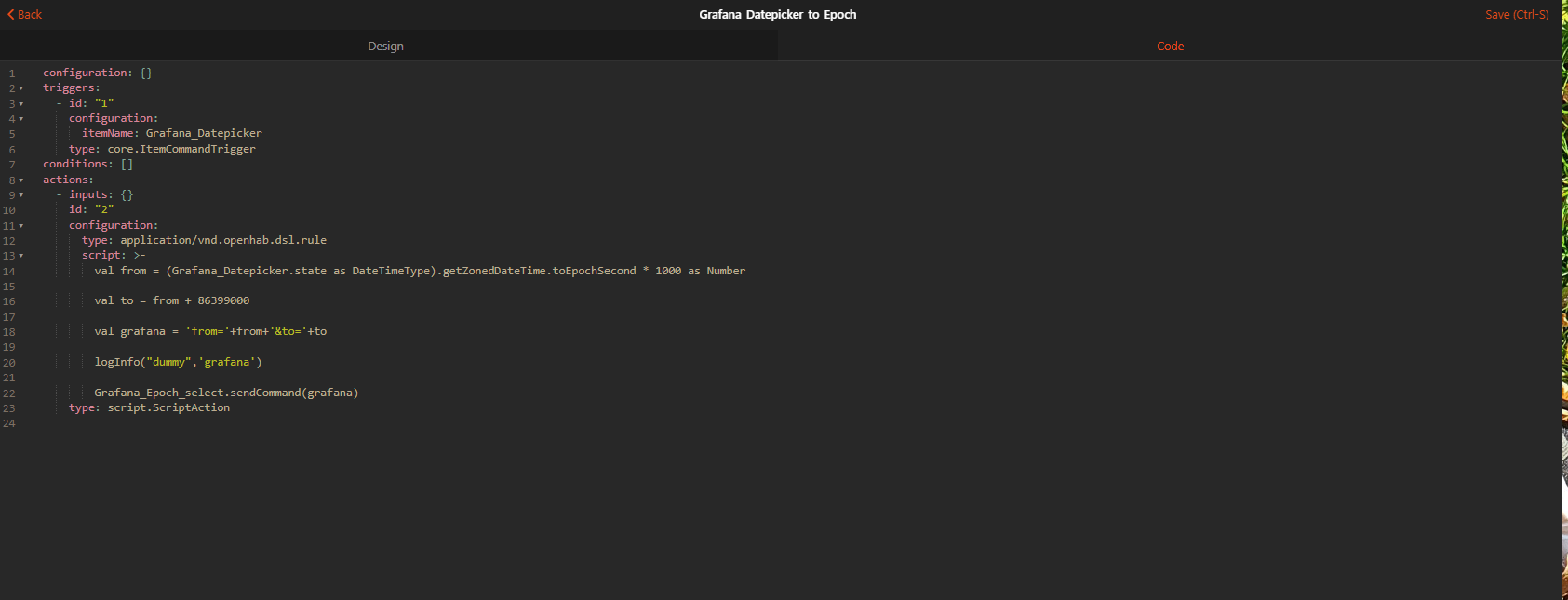Place cursor on Grafana_Epoch_select.sendCommand line
Viewport: 1568px width, 600px height.
click(225, 393)
